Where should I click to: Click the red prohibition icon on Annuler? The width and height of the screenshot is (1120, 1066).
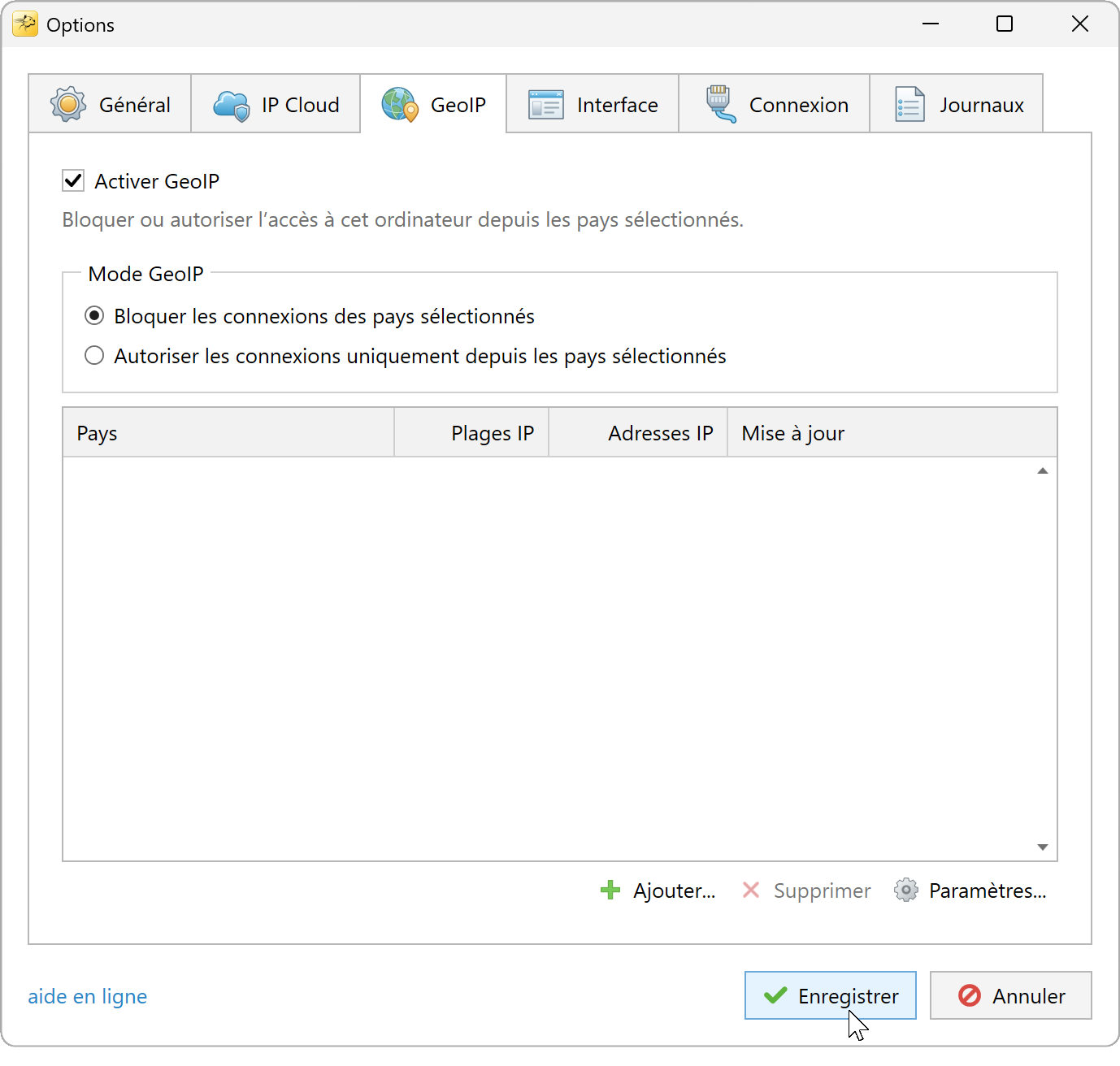(970, 995)
